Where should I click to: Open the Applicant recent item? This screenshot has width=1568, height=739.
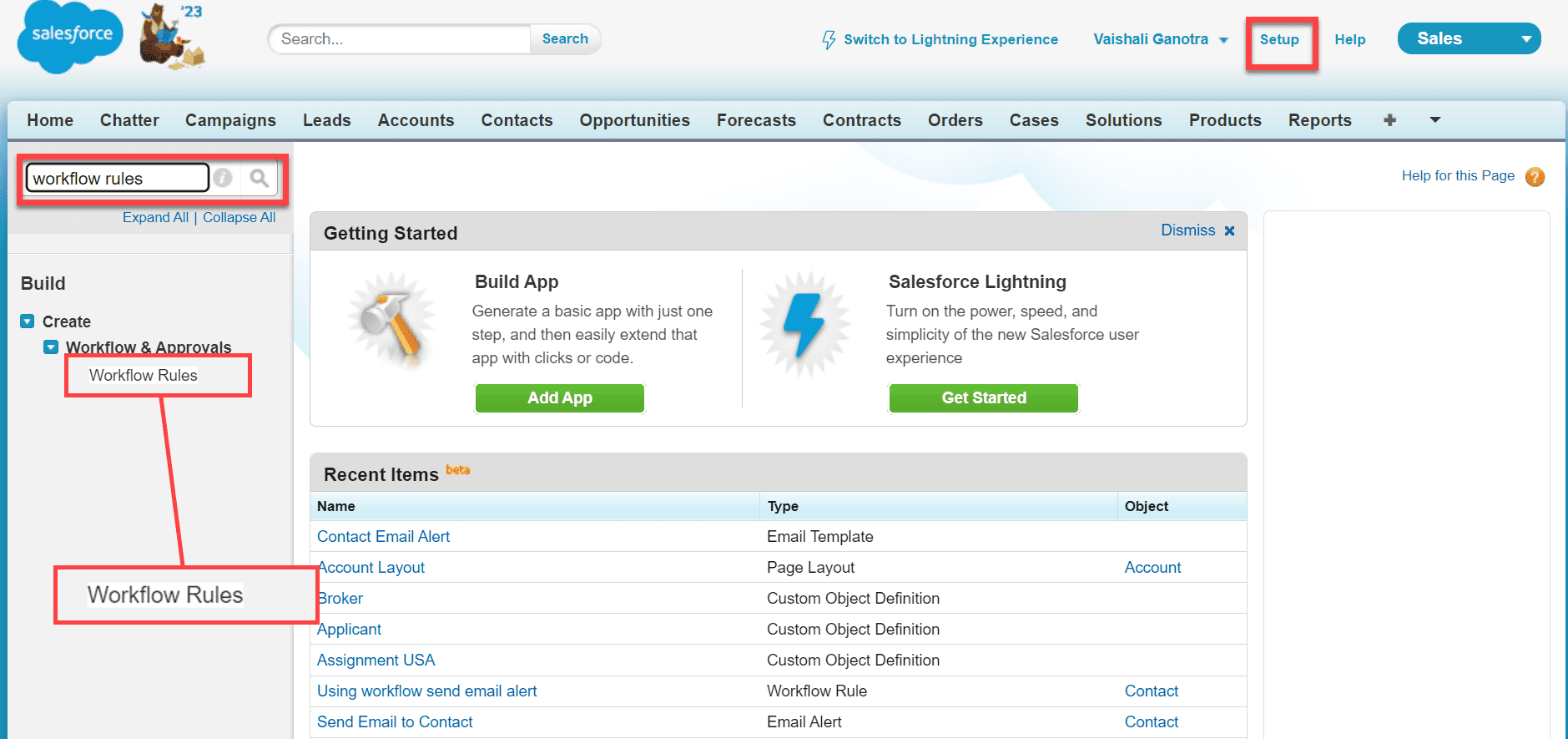(349, 630)
